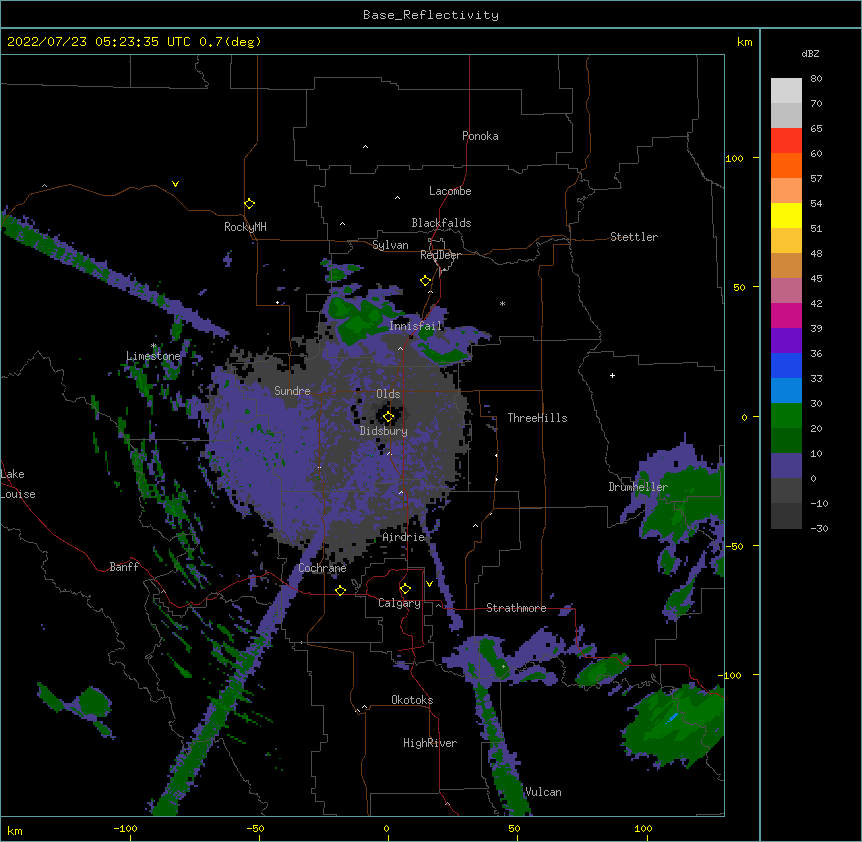Click the 100 km mark on right axis

point(734,158)
